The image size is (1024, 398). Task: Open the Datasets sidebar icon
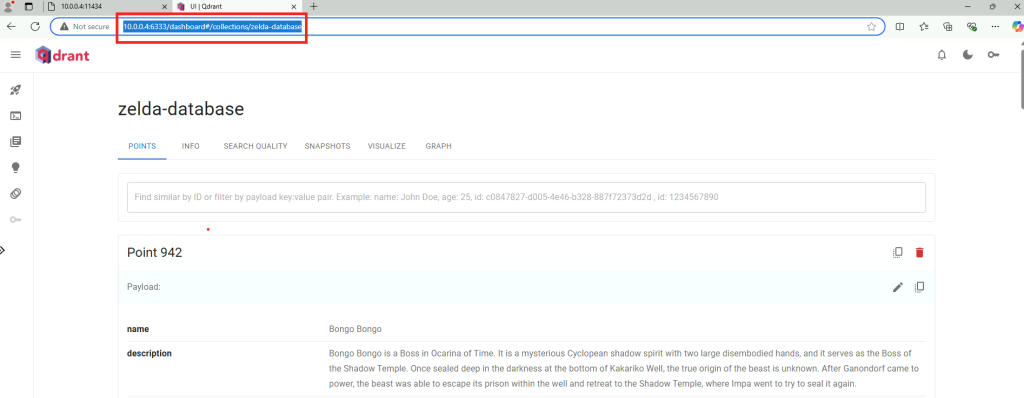pos(16,193)
